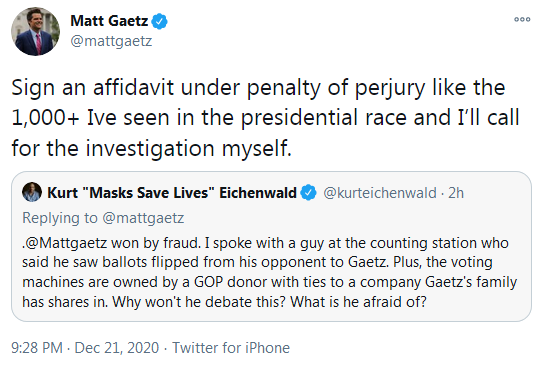The image size is (545, 369).
Task: Open the @kurteichenwald handle link
Action: (x=380, y=193)
